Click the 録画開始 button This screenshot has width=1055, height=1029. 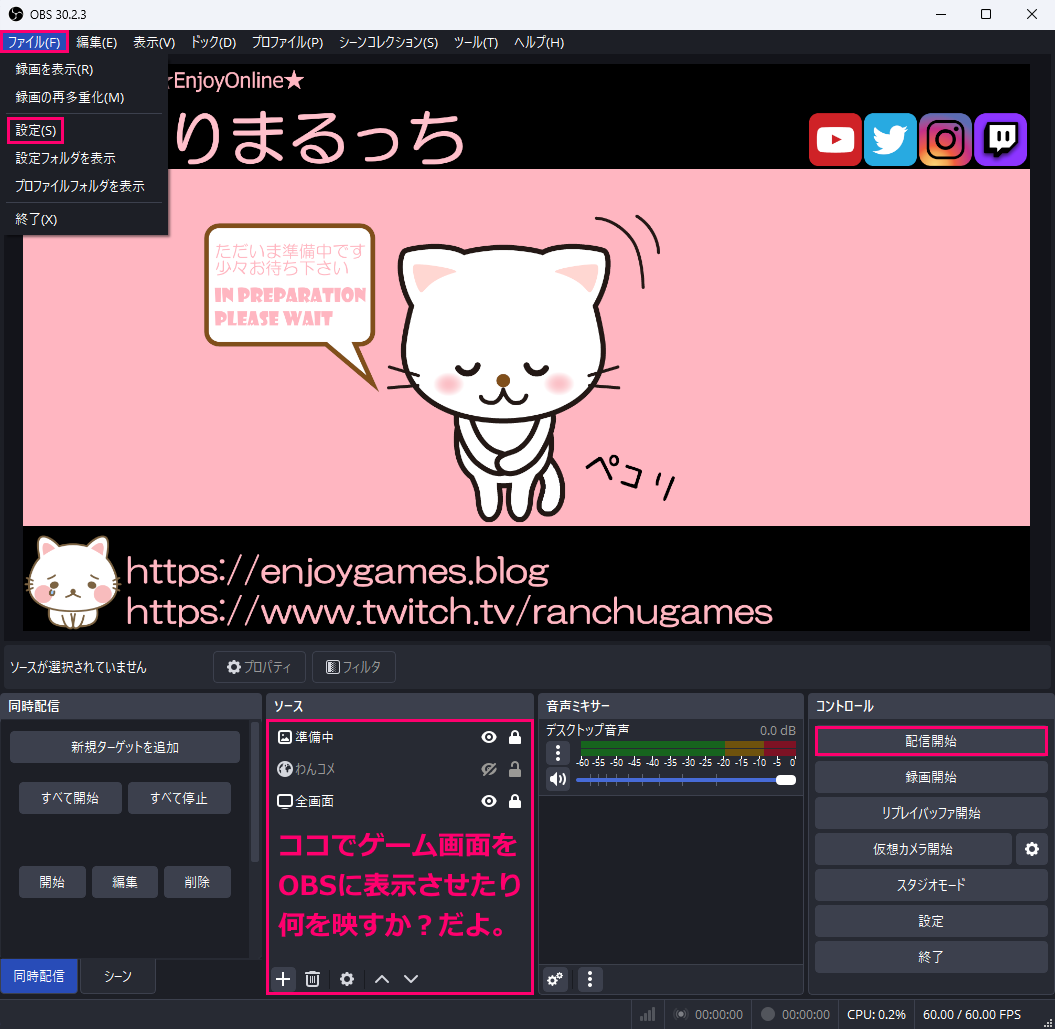pos(930,777)
